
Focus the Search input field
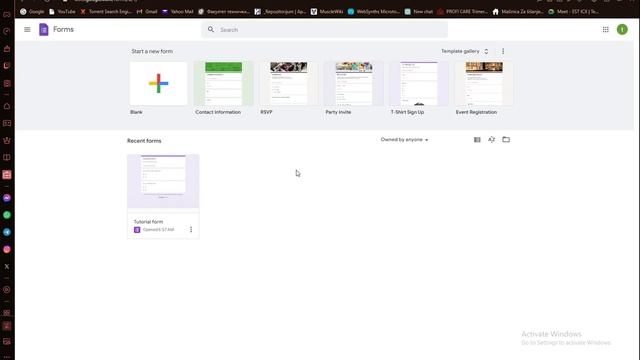(x=324, y=29)
